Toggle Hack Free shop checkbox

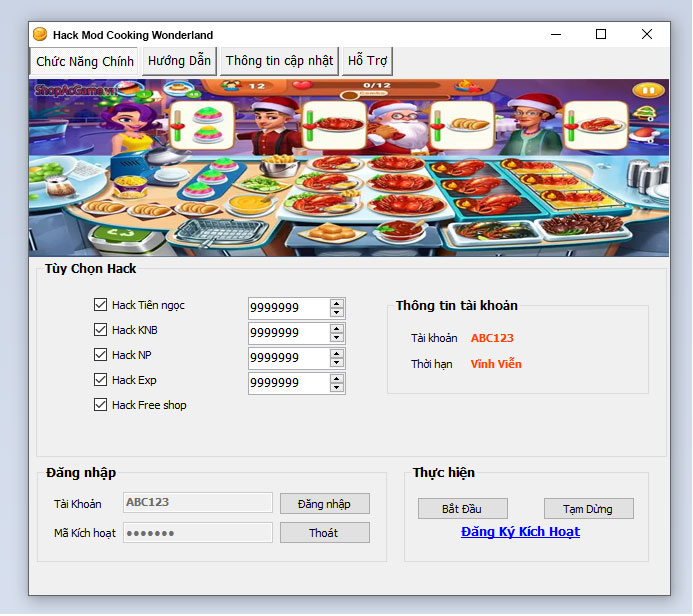[x=100, y=405]
